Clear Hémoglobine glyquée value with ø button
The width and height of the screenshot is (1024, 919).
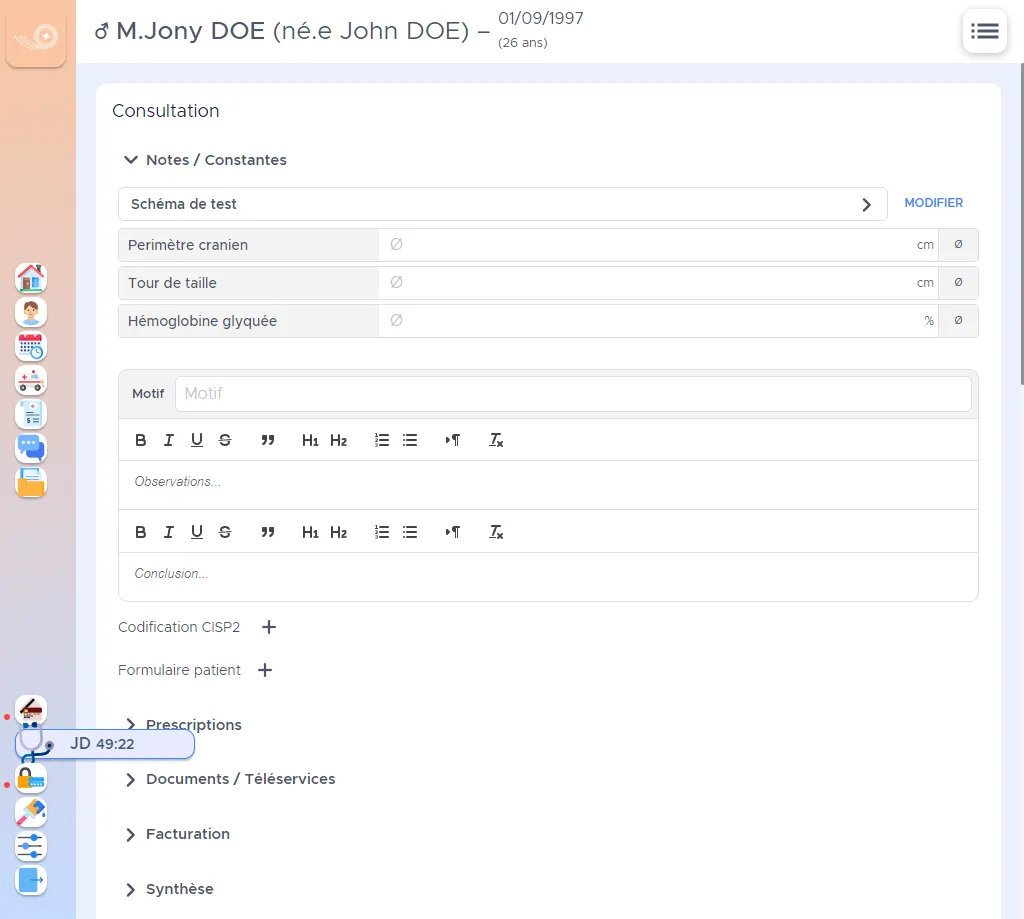958,321
